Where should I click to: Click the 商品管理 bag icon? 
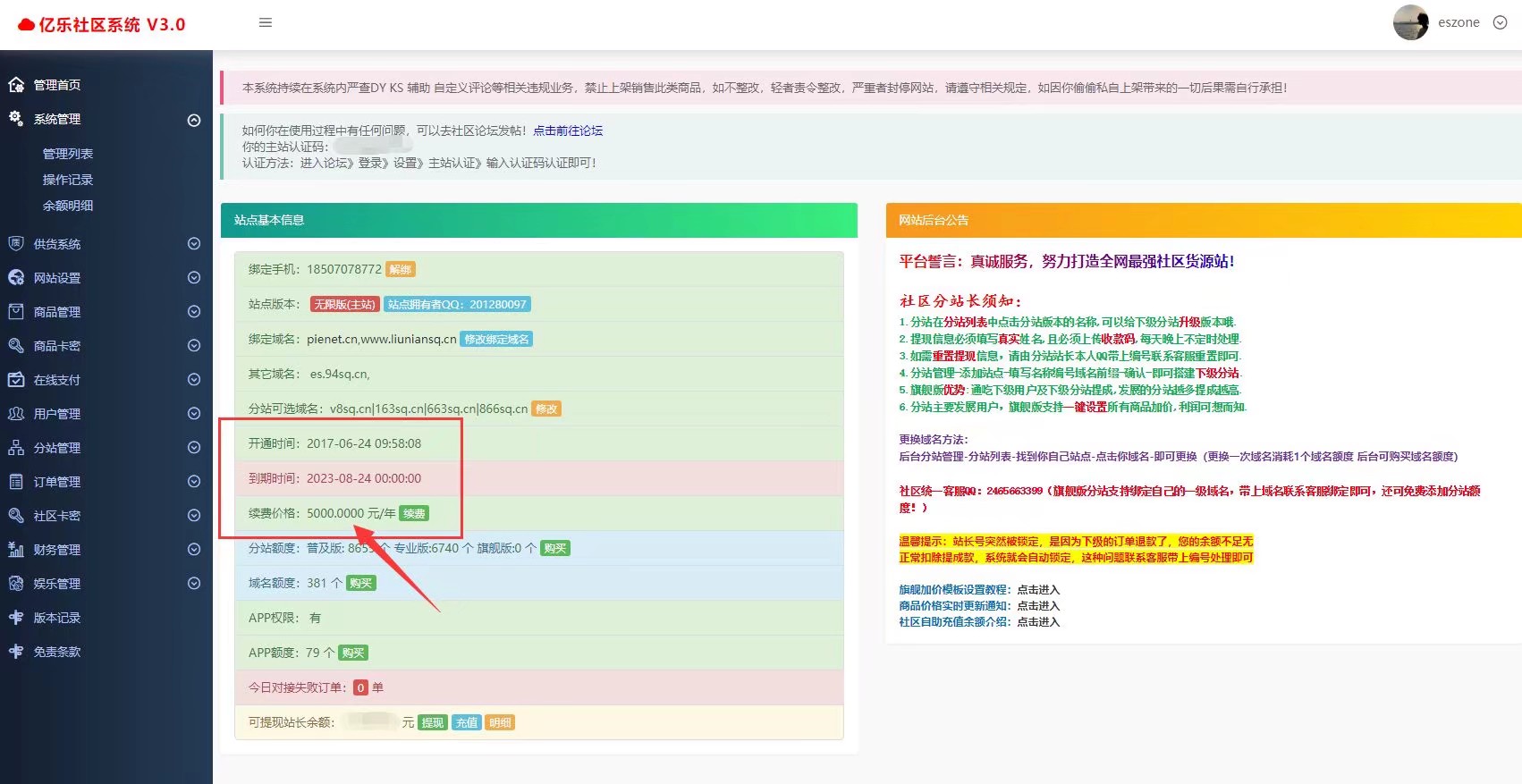(x=16, y=312)
